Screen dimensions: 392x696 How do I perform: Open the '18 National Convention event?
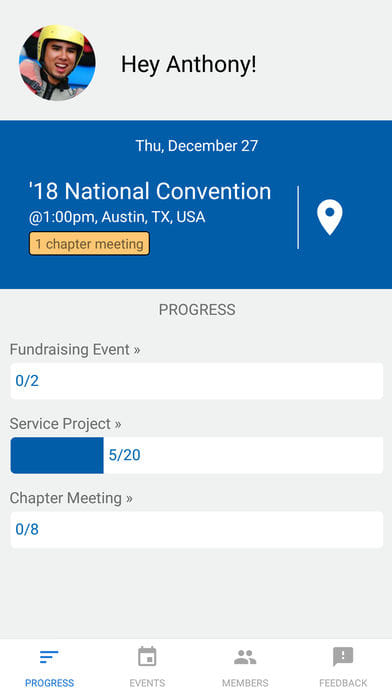click(150, 192)
